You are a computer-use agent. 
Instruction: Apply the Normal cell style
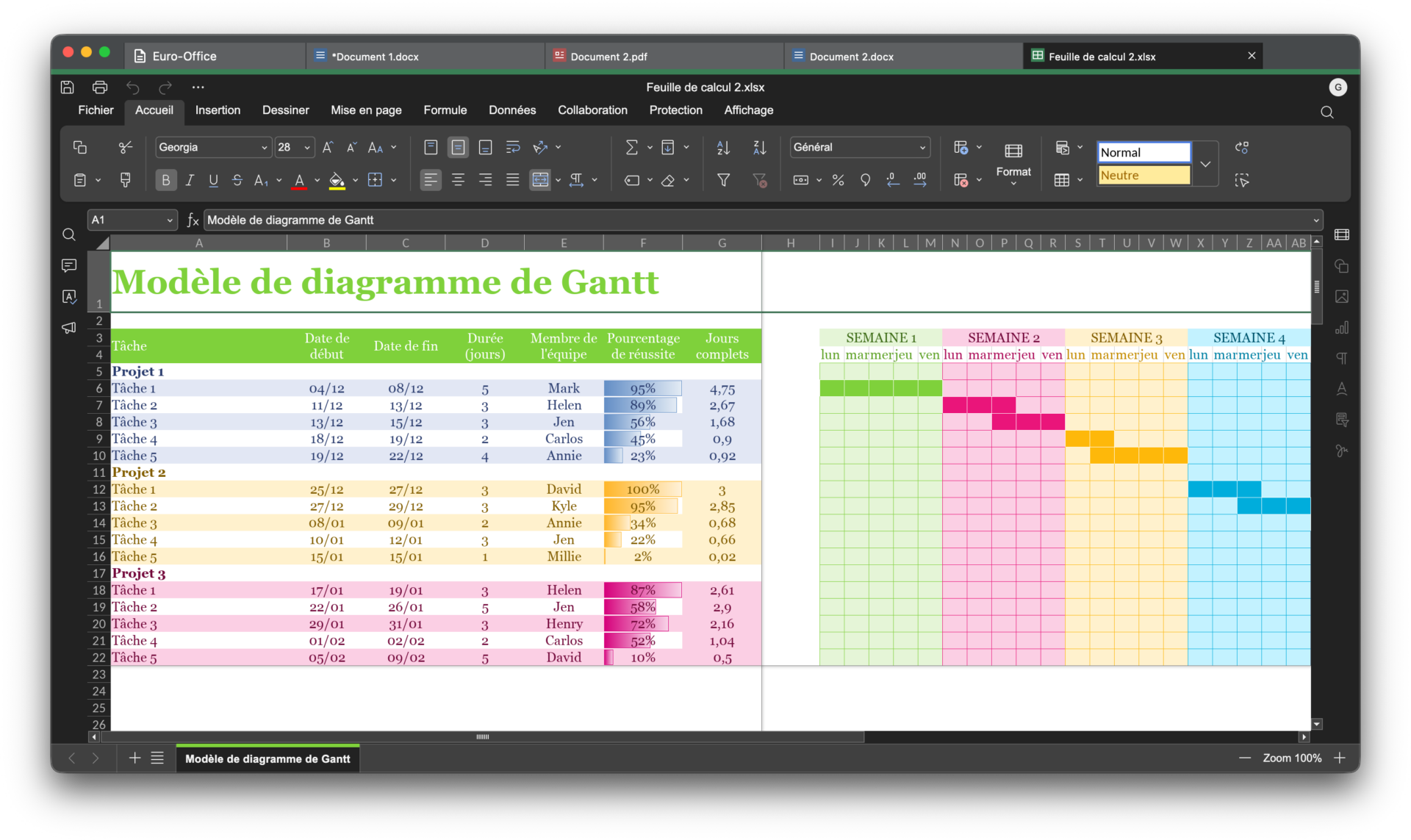(x=1143, y=152)
